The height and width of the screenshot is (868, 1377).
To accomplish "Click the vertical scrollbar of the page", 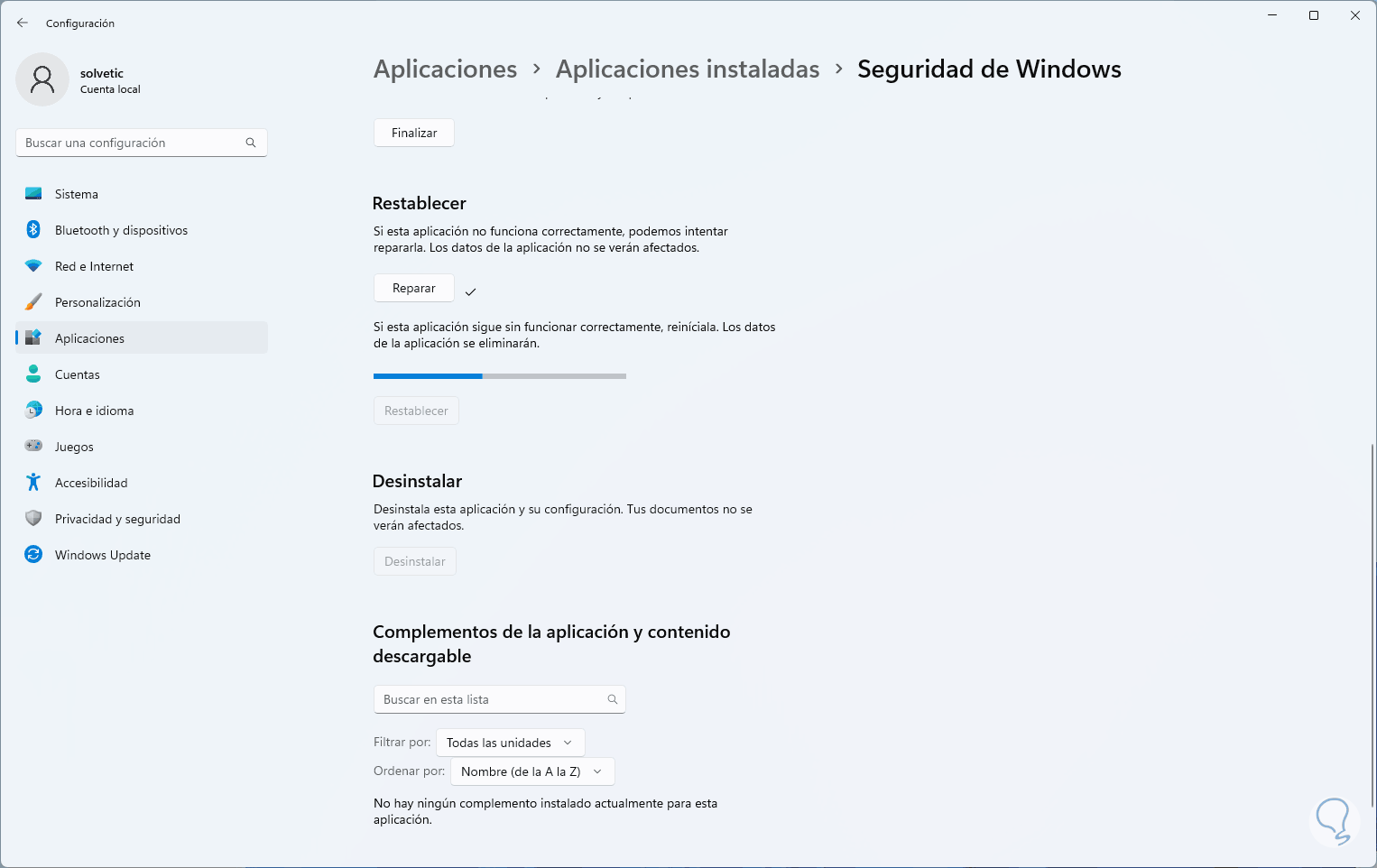I will 1372,624.
